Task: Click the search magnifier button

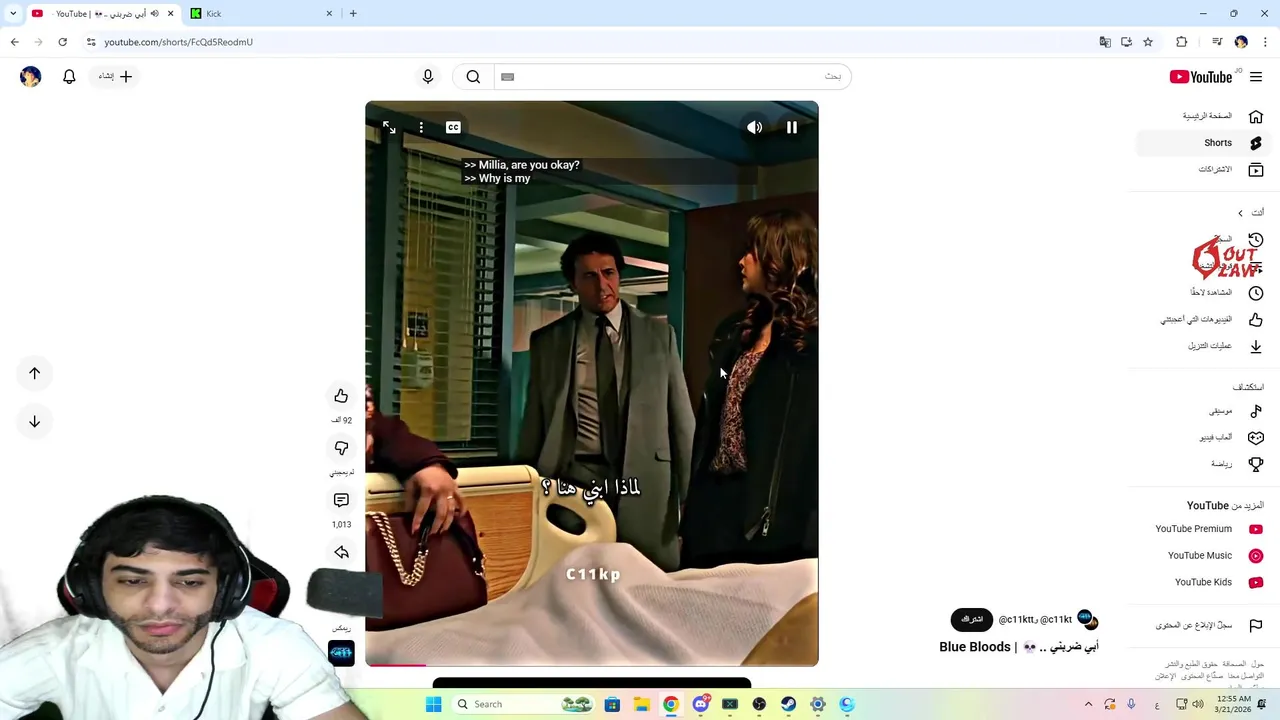Action: pos(473,77)
